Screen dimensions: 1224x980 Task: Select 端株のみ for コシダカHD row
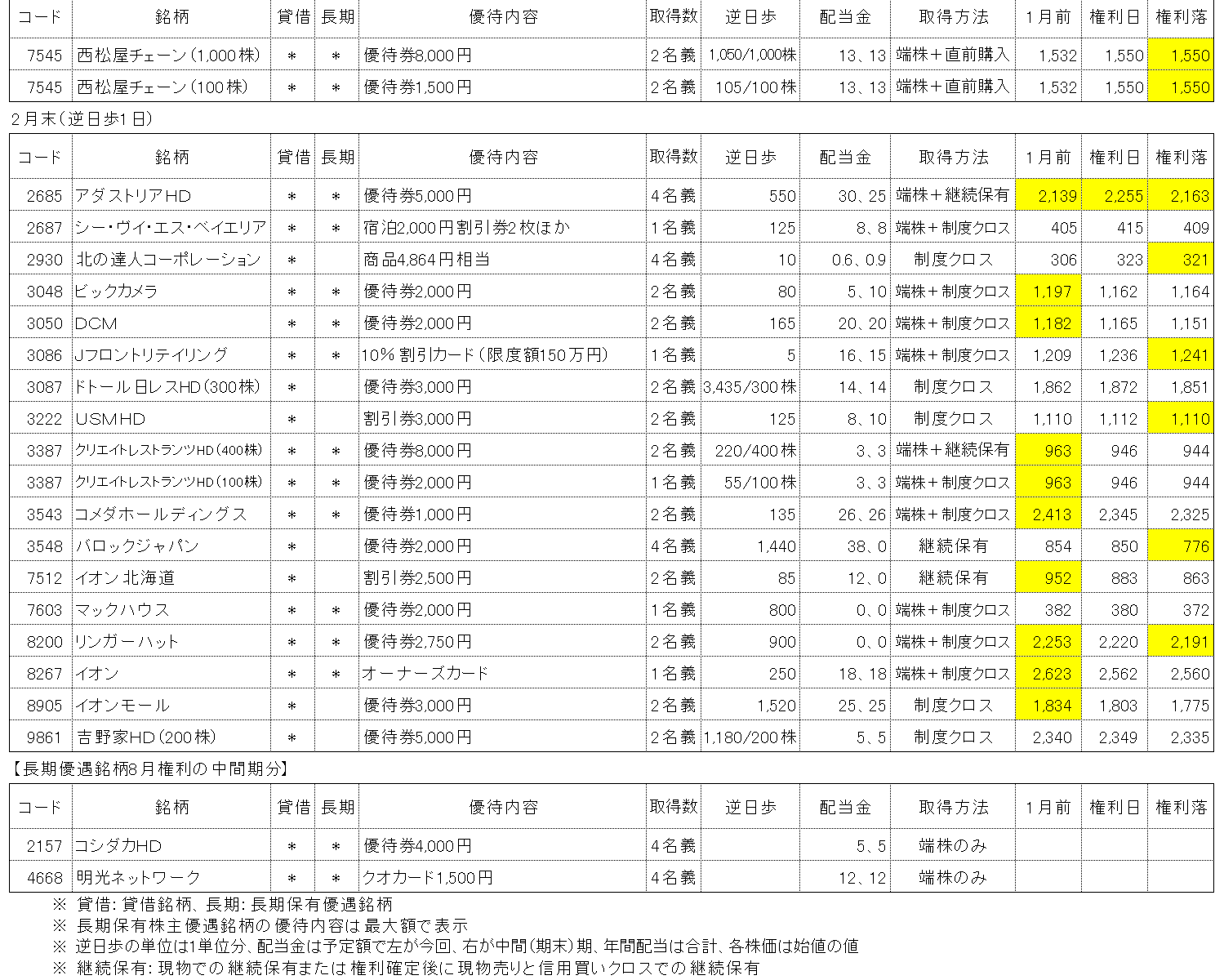[953, 846]
